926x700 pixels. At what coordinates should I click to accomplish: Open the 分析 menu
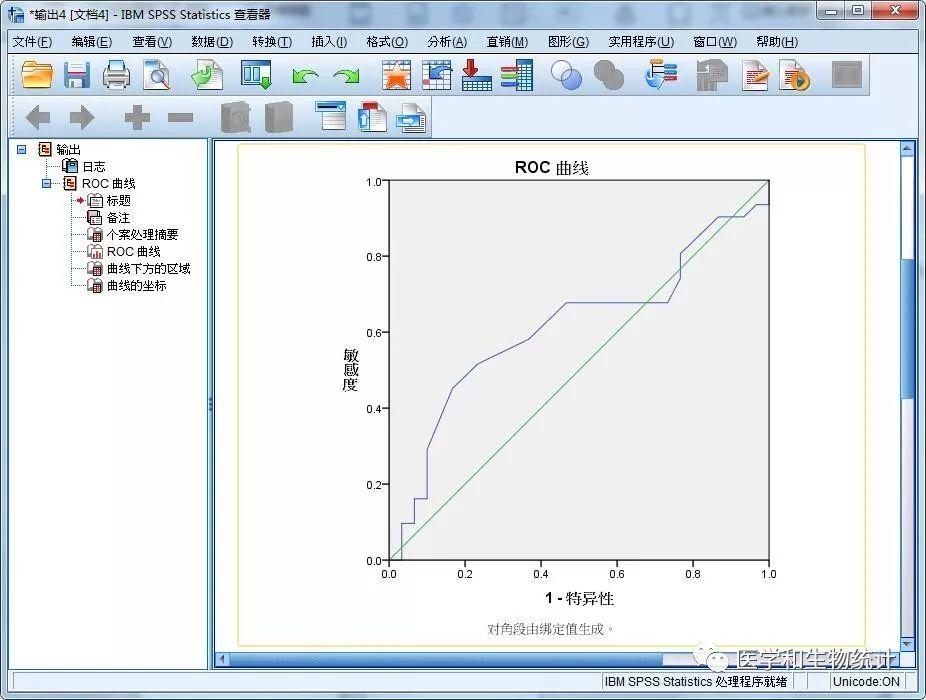point(446,41)
